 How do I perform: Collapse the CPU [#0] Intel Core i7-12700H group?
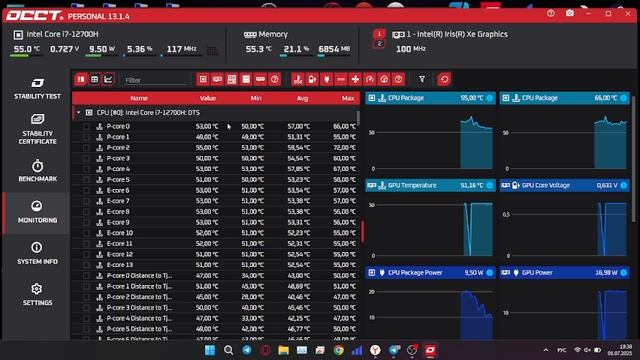pyautogui.click(x=78, y=113)
